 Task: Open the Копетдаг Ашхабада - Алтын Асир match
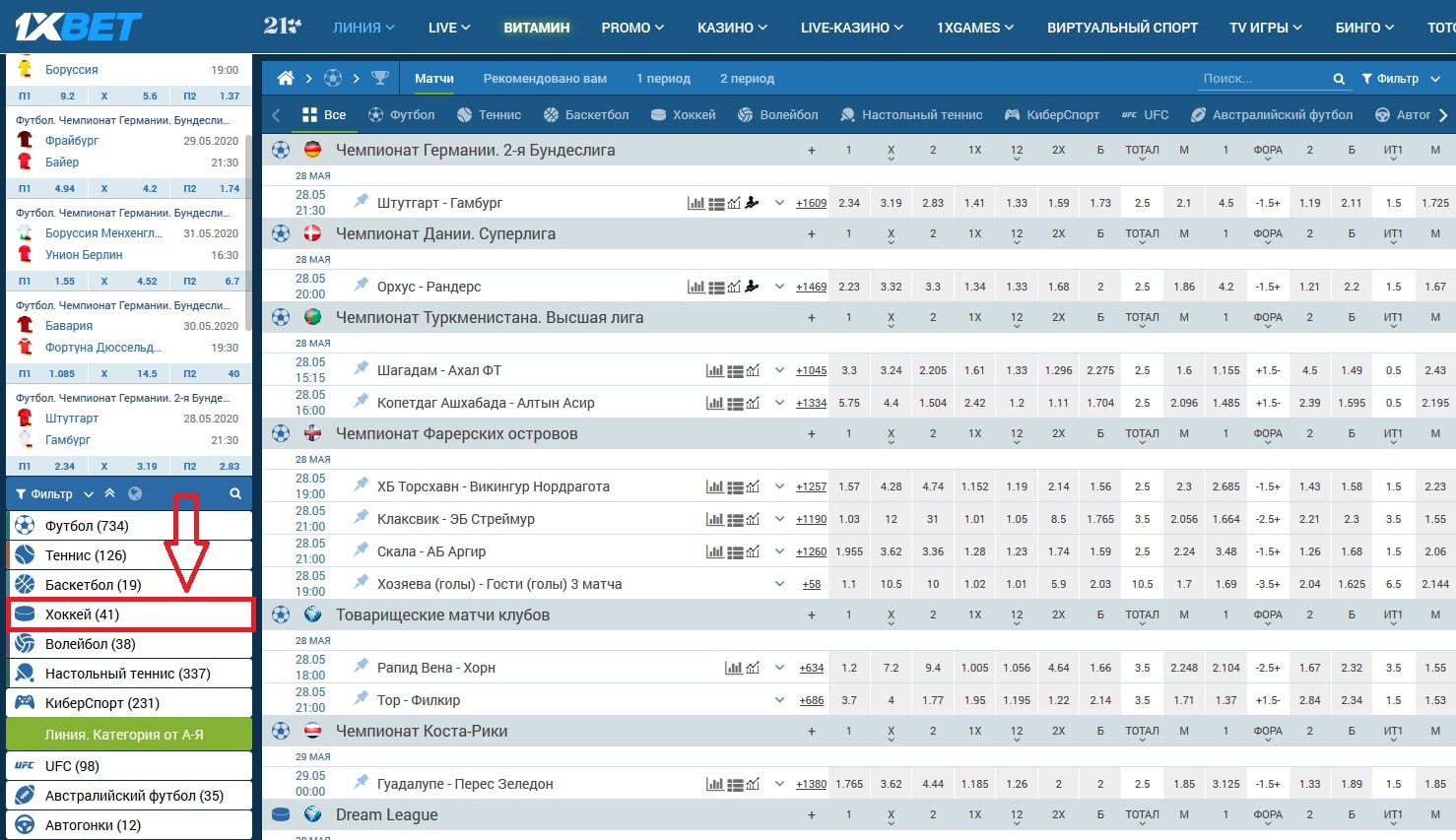coord(486,403)
